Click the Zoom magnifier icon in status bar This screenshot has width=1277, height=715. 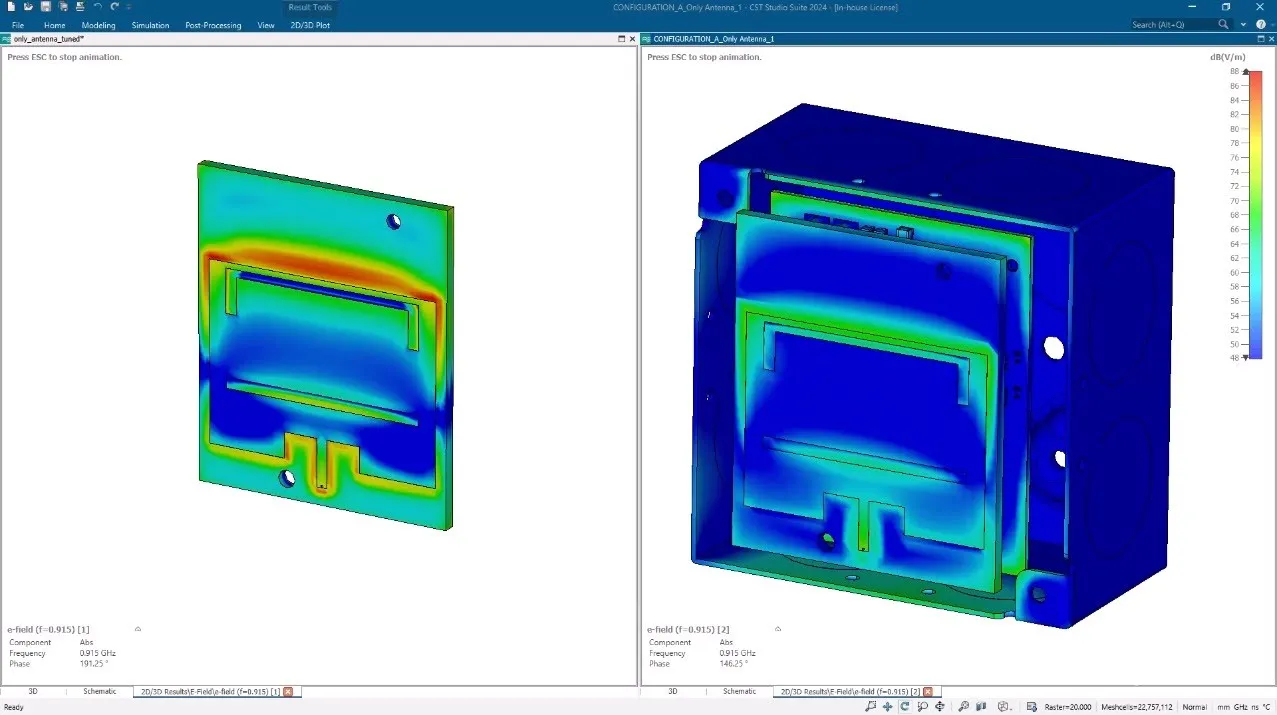tap(963, 707)
